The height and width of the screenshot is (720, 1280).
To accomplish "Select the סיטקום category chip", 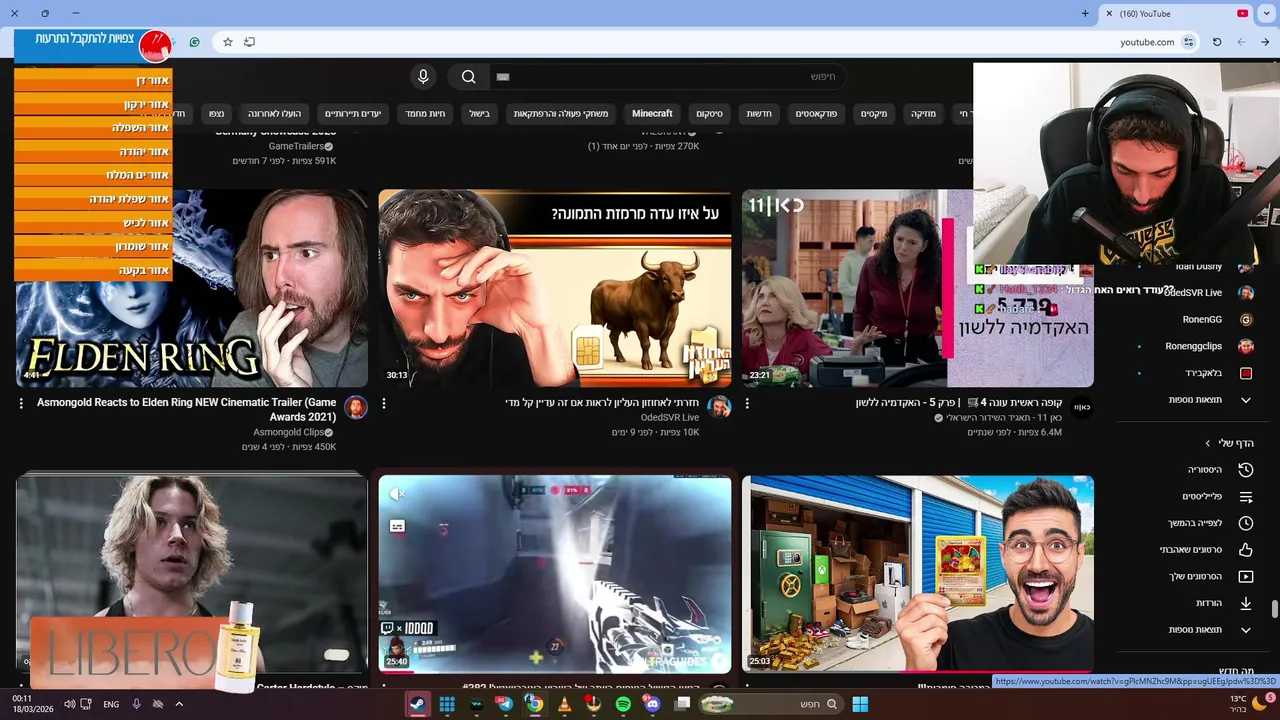I will (x=710, y=114).
